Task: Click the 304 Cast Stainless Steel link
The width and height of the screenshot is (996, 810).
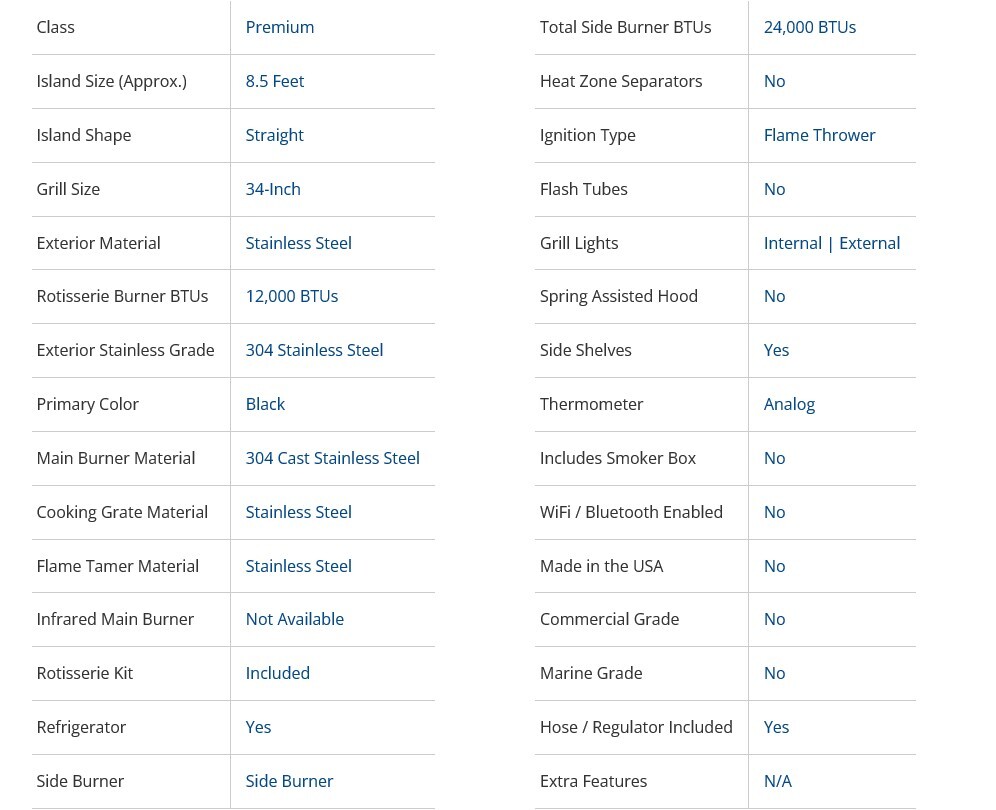Action: [332, 458]
